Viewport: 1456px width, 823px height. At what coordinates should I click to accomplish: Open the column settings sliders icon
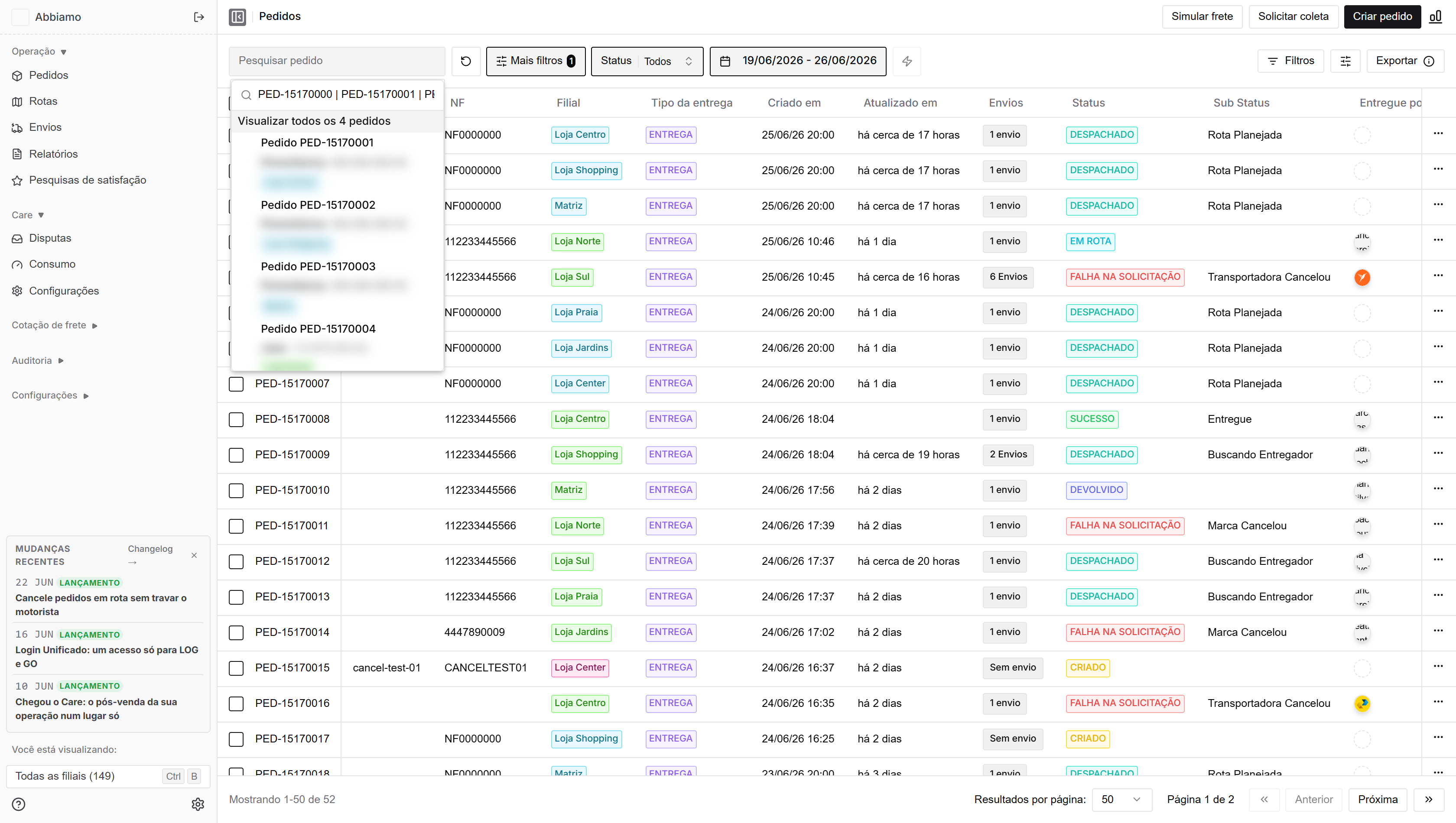(1346, 61)
